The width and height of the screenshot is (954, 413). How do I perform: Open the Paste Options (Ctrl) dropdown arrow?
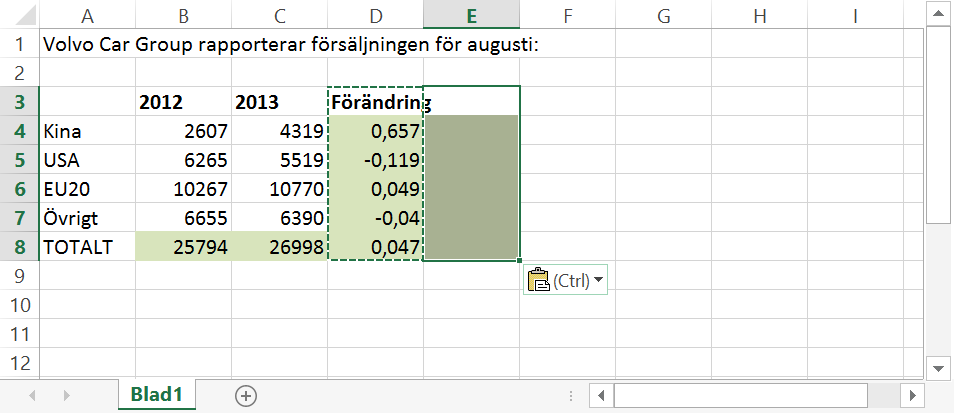coord(598,280)
